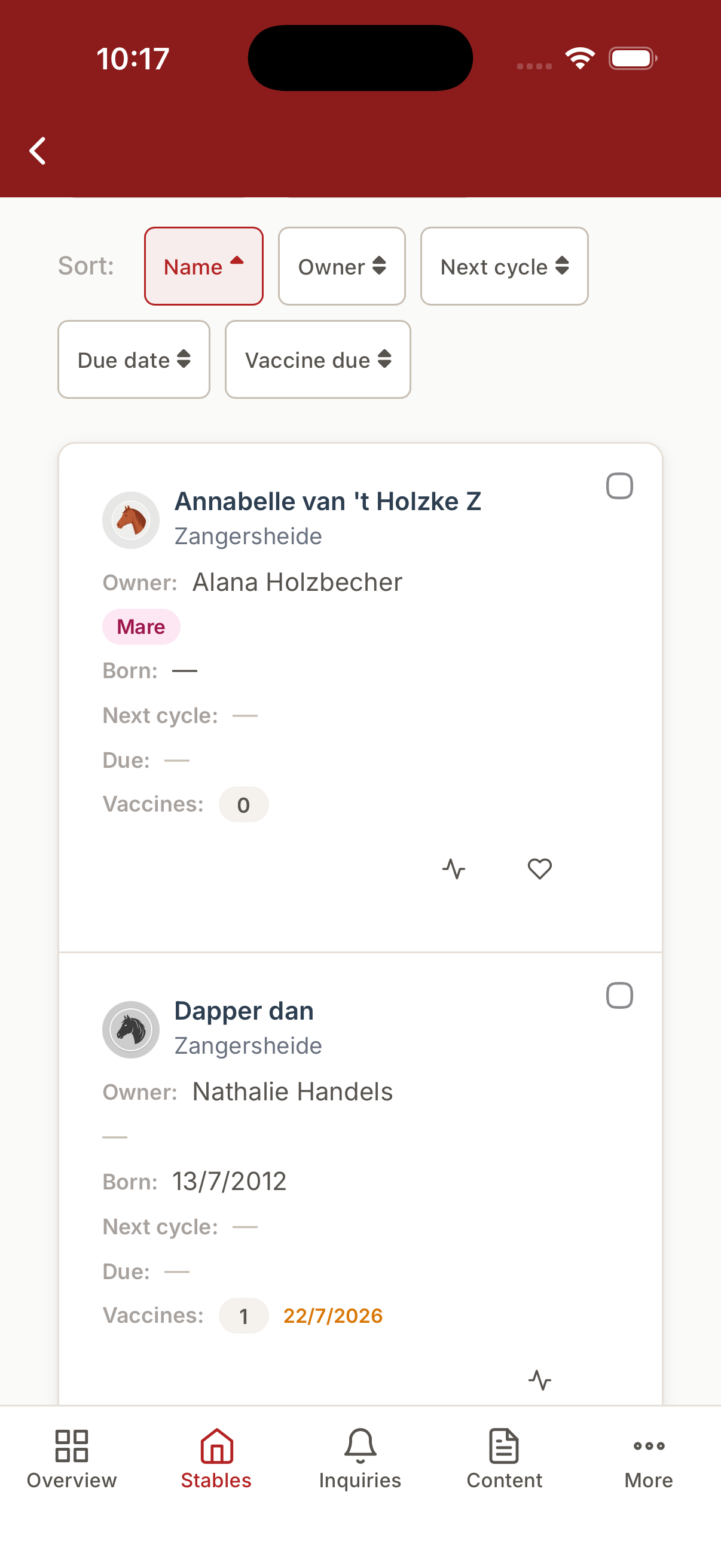Tap Dapper dan's black horse avatar
The image size is (721, 1568).
tap(131, 1029)
